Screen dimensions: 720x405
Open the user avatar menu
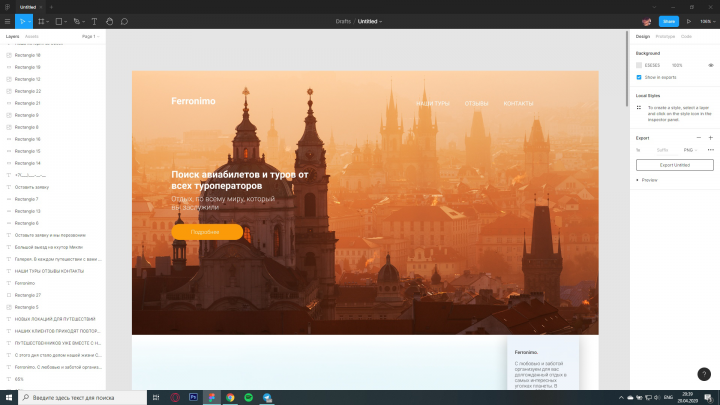click(x=647, y=22)
